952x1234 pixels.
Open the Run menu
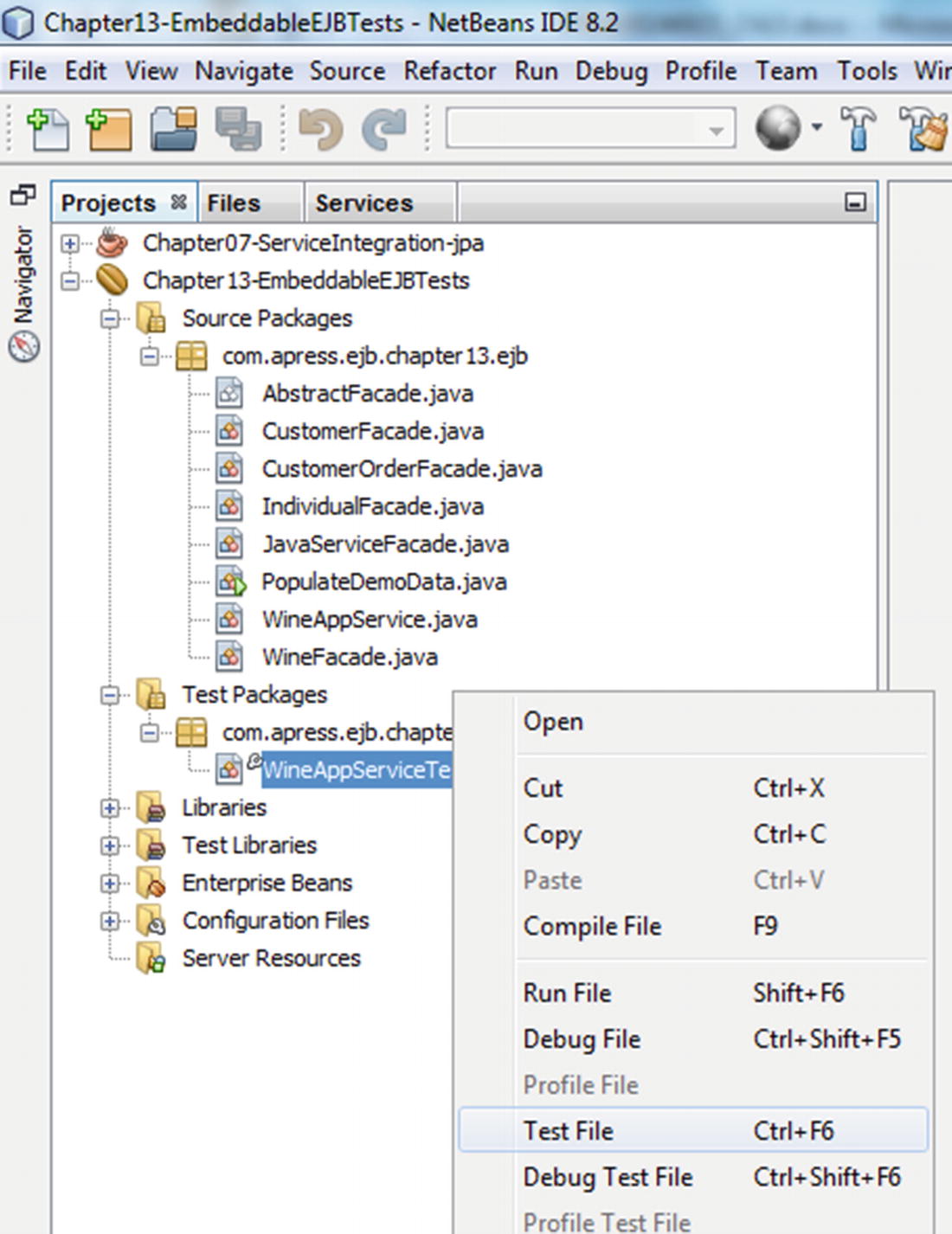[x=537, y=70]
